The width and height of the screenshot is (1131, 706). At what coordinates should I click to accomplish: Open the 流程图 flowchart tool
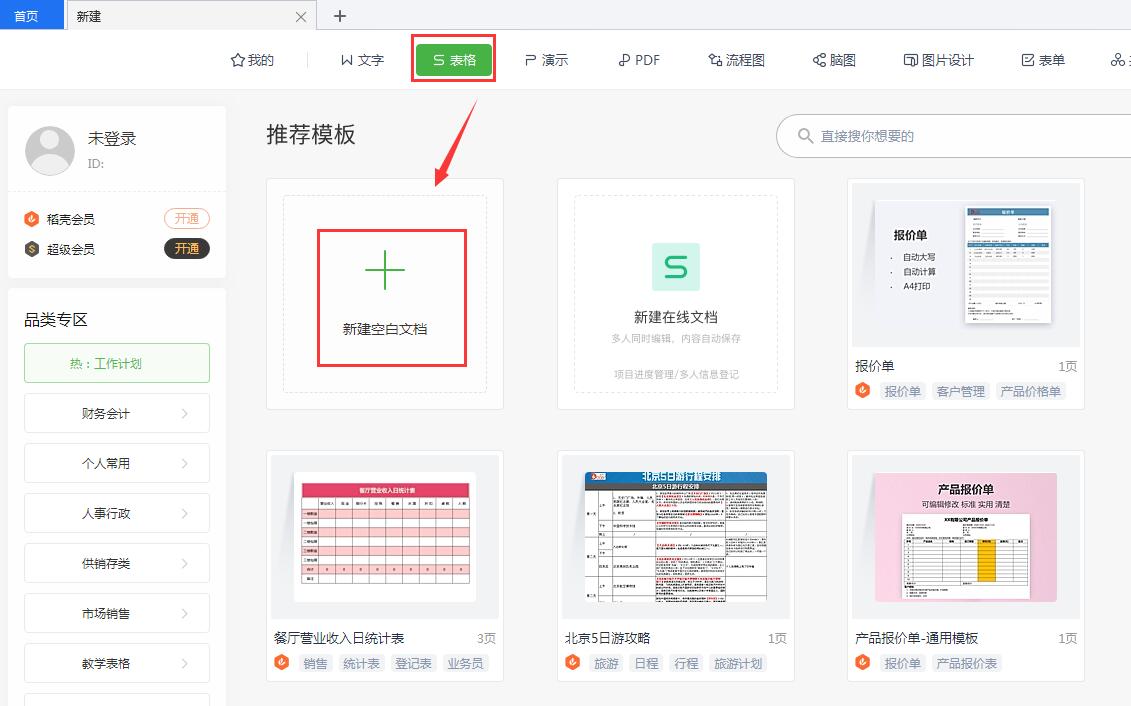(736, 59)
